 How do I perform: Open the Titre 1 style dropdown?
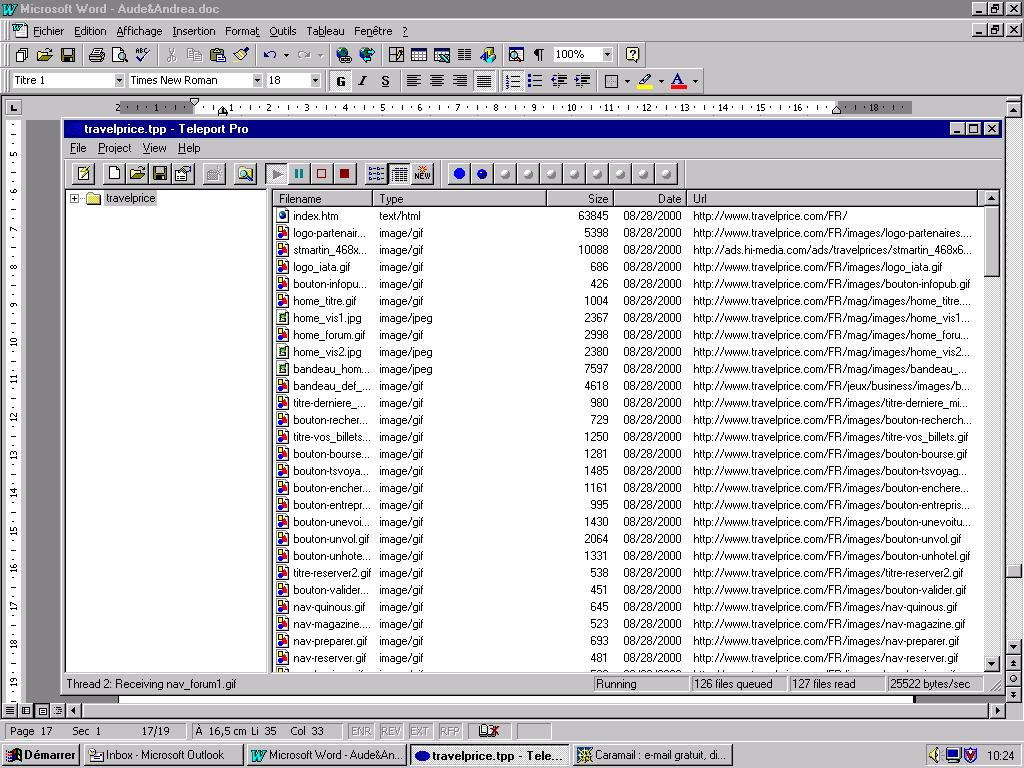(119, 80)
